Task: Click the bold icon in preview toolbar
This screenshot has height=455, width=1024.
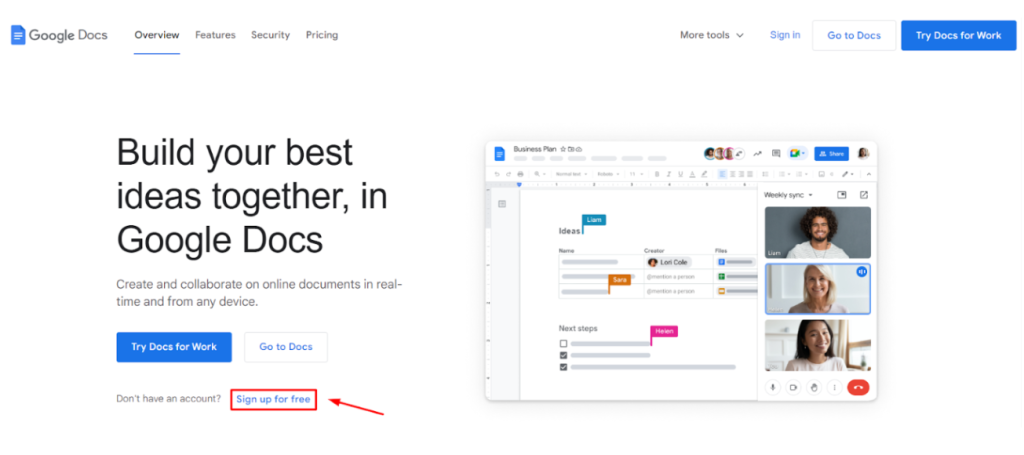Action: [x=657, y=174]
